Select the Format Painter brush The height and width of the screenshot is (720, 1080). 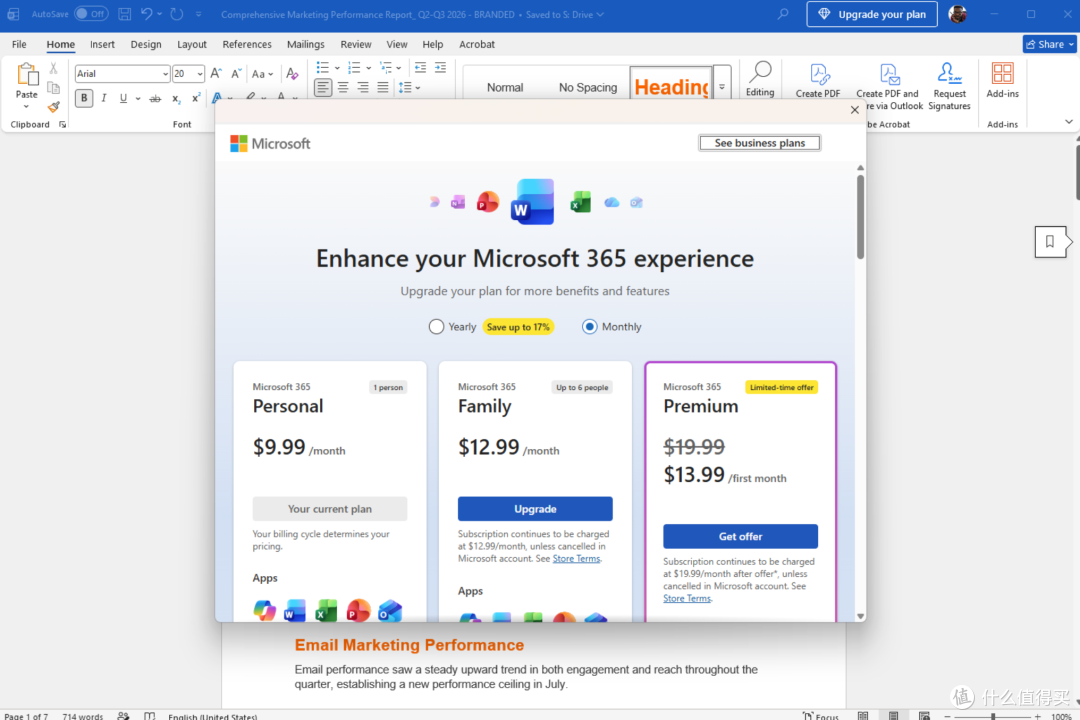pyautogui.click(x=53, y=107)
